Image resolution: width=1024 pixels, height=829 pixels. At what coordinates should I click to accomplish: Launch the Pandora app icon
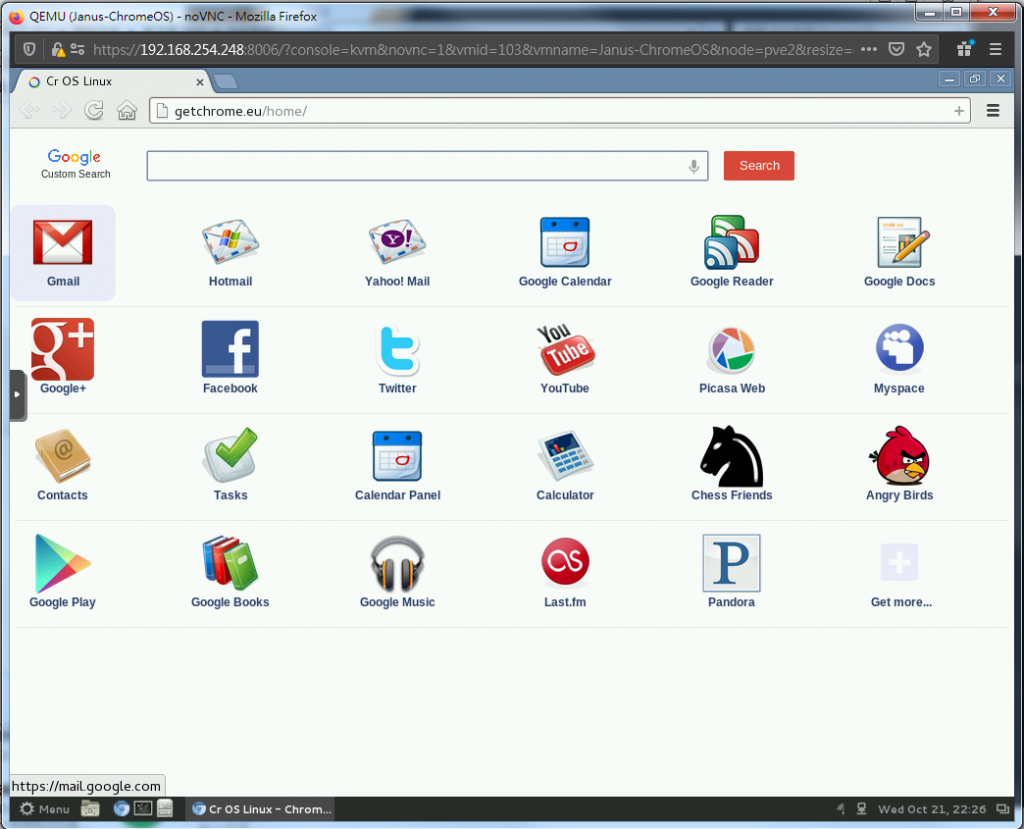click(x=731, y=563)
